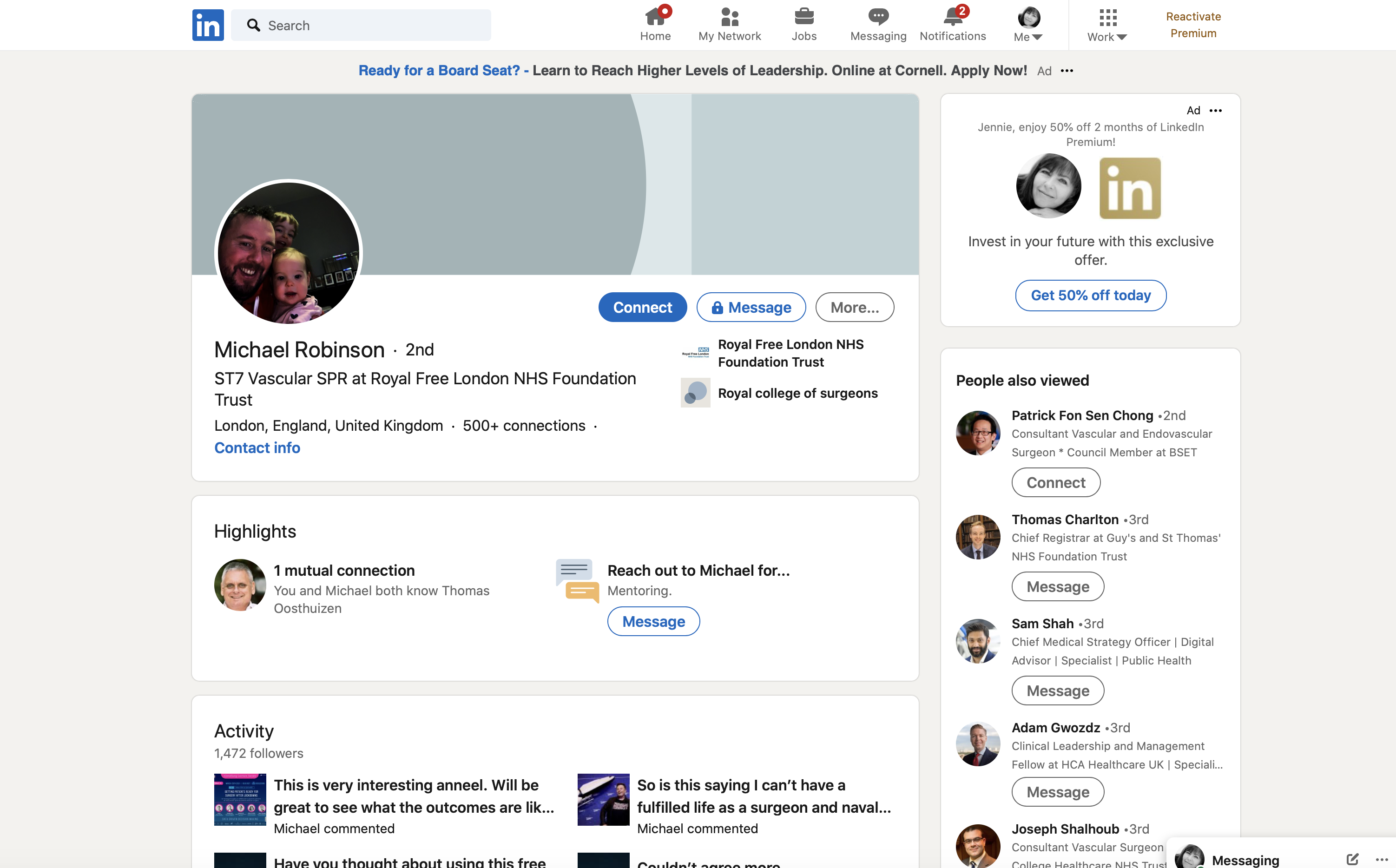Open Patrick Fon Sen Chong's profile

(1083, 415)
